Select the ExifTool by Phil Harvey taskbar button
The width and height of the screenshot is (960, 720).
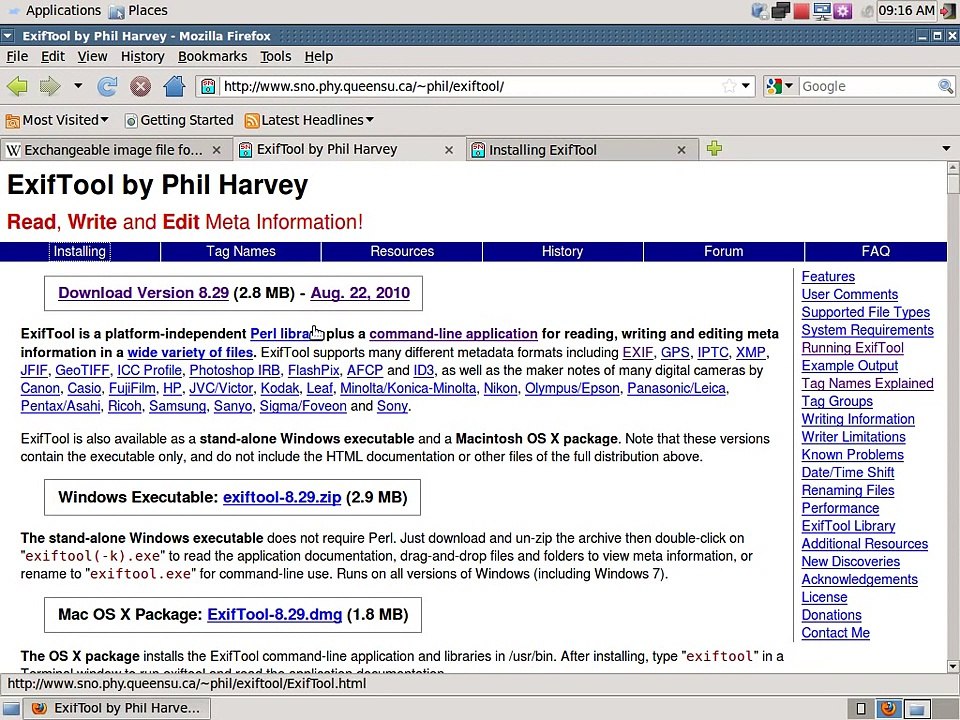click(x=118, y=708)
